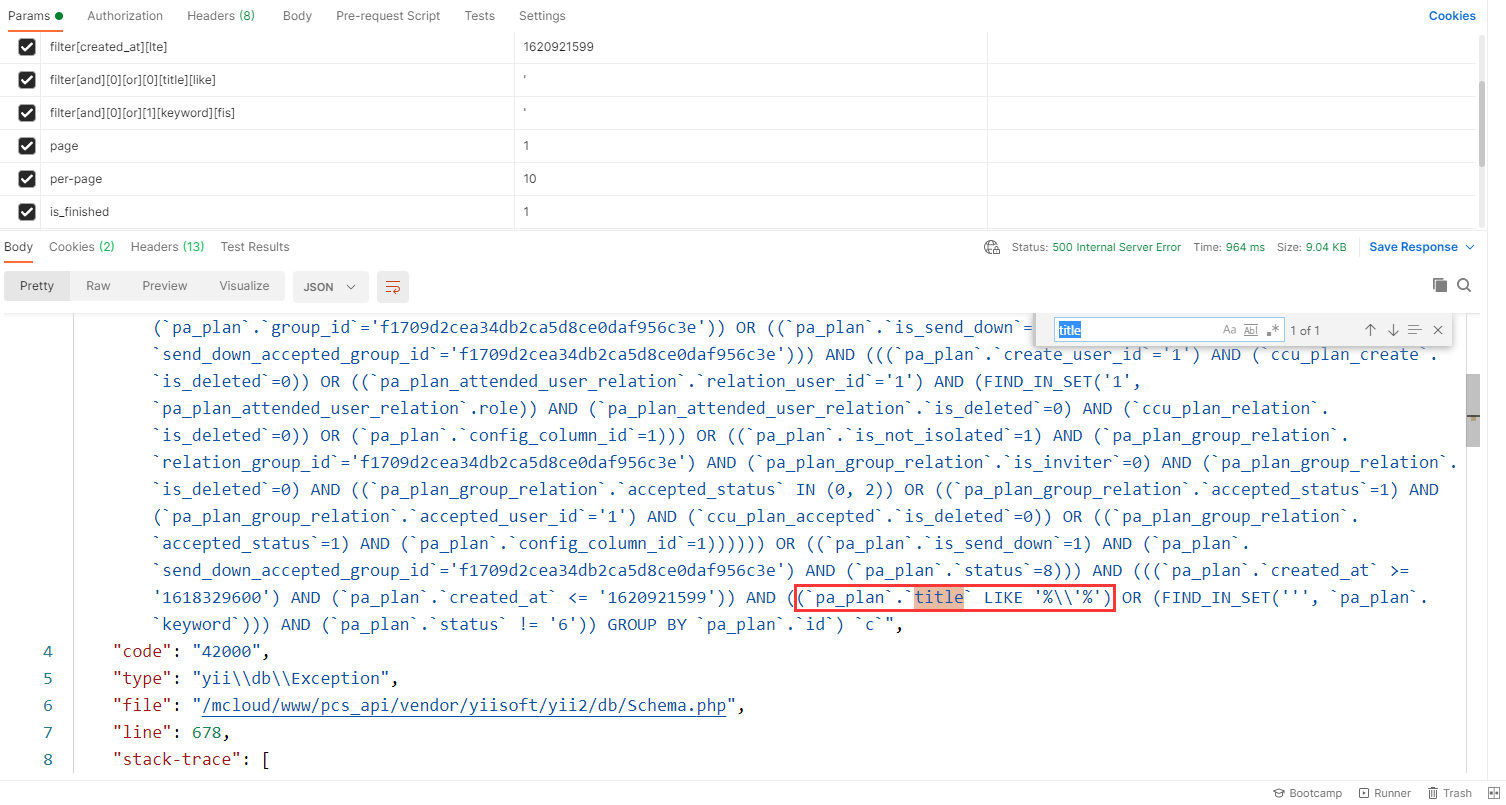This screenshot has width=1506, height=805.
Task: Close the find widget
Action: [x=1438, y=330]
